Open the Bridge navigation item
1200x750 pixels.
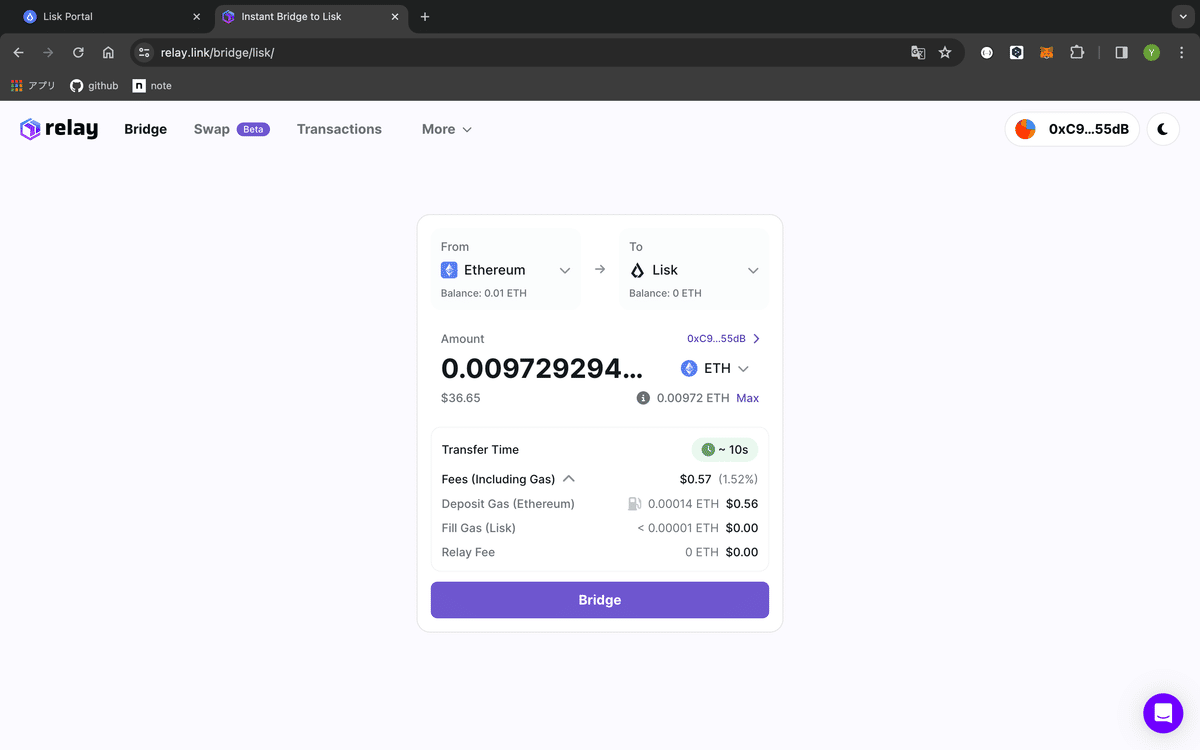[x=145, y=129]
